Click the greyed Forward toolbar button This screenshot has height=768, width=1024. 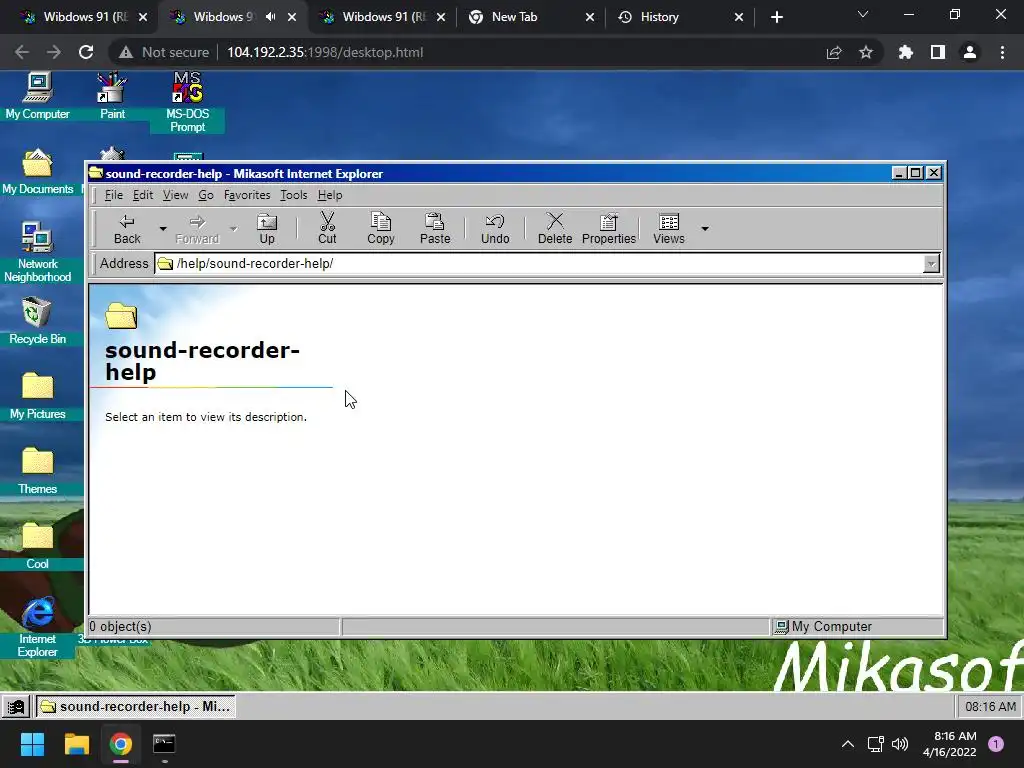[197, 229]
